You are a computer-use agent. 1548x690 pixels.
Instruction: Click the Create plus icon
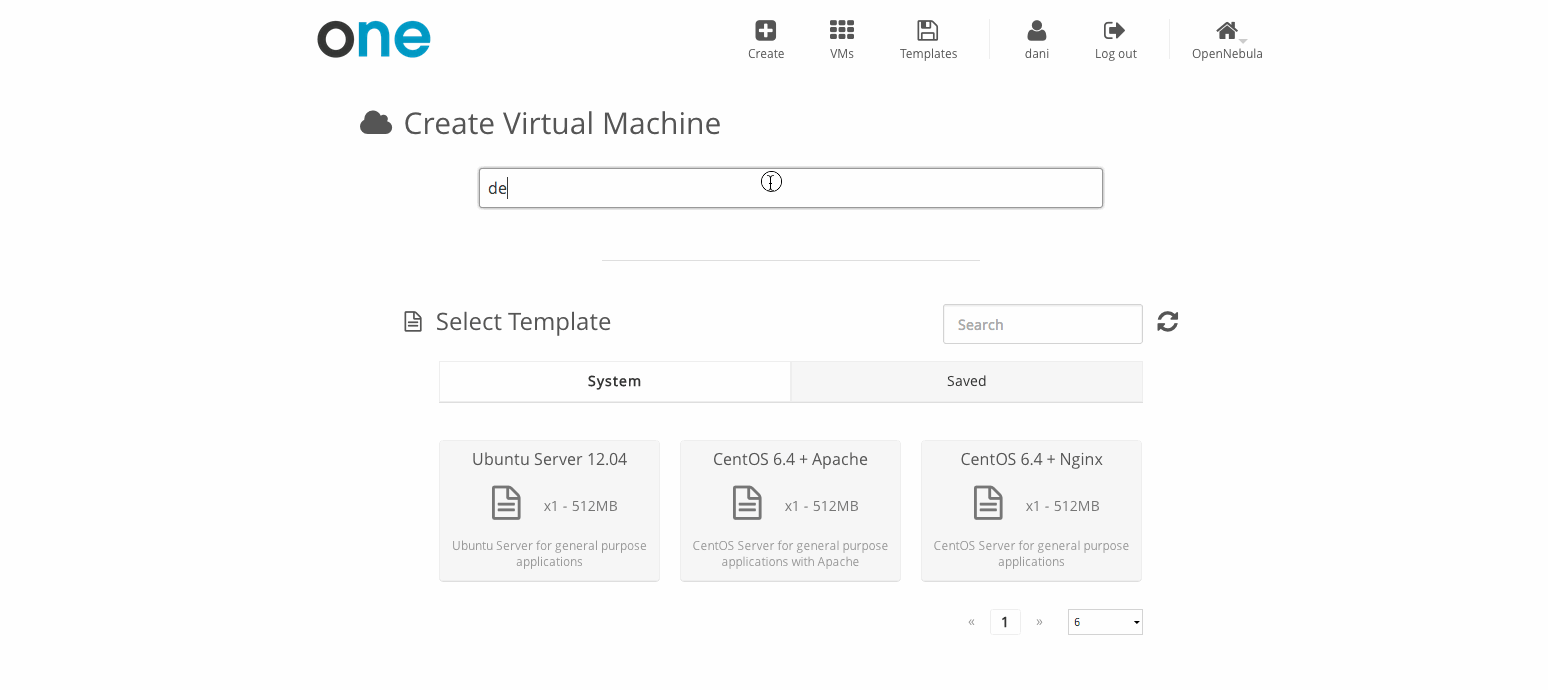tap(765, 31)
